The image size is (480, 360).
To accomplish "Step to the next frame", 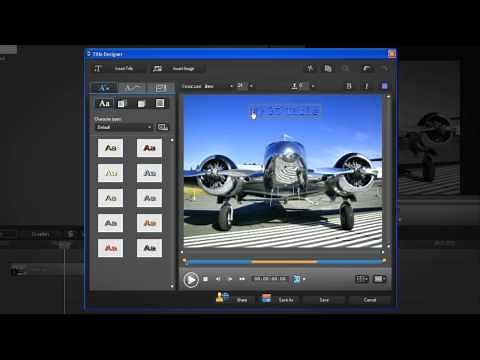I will coord(230,279).
